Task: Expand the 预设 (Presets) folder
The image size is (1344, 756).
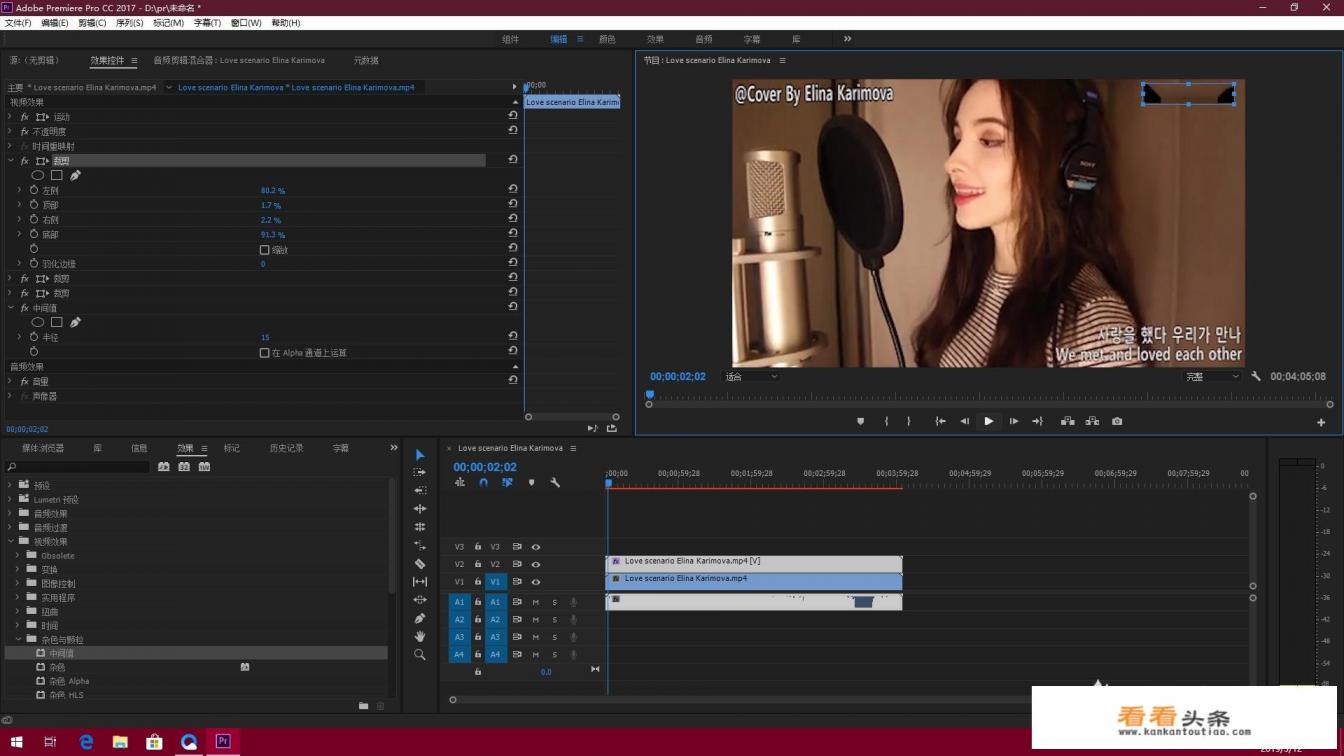Action: (10, 485)
